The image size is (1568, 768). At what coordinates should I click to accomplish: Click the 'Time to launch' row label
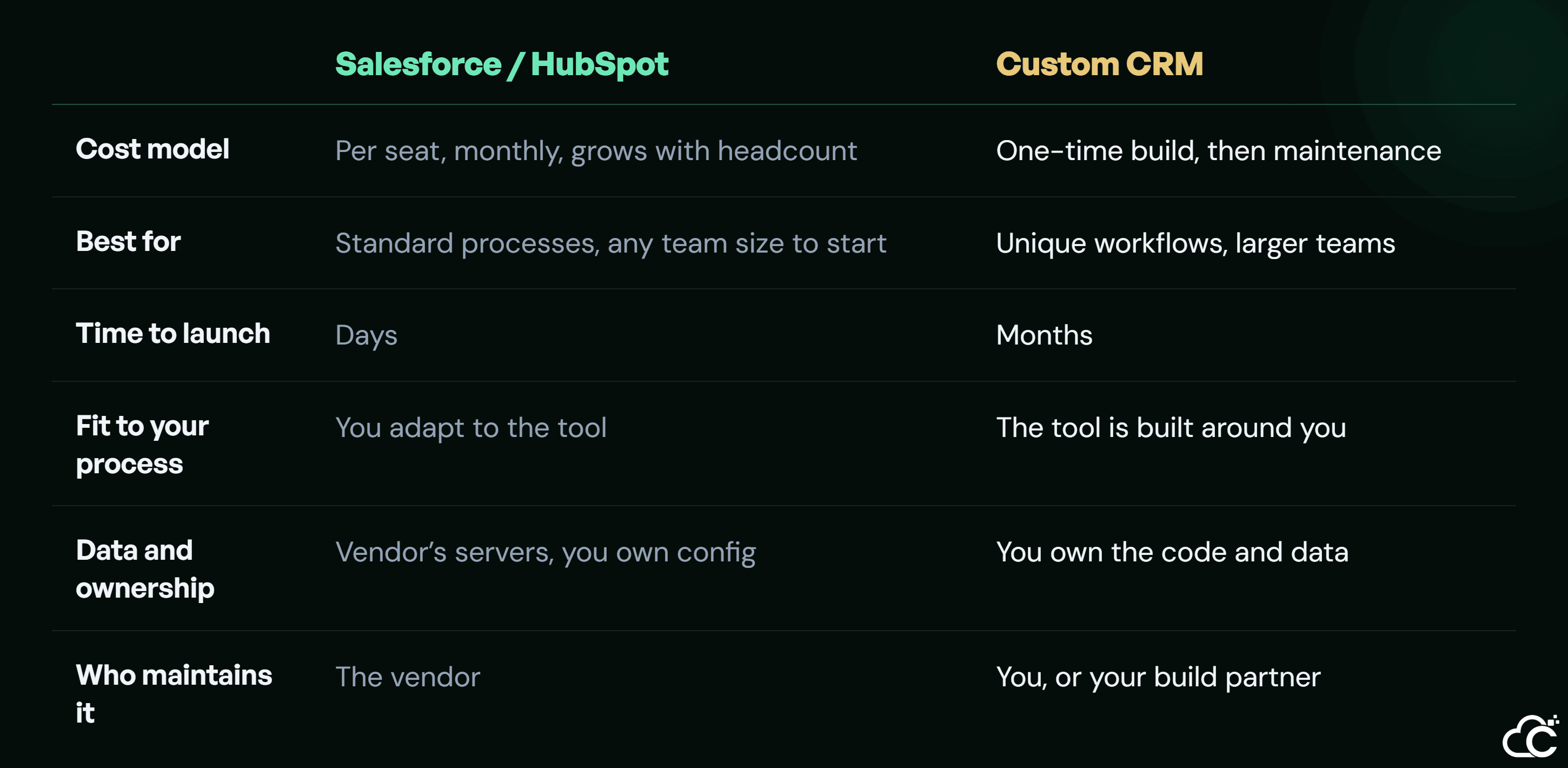(173, 334)
